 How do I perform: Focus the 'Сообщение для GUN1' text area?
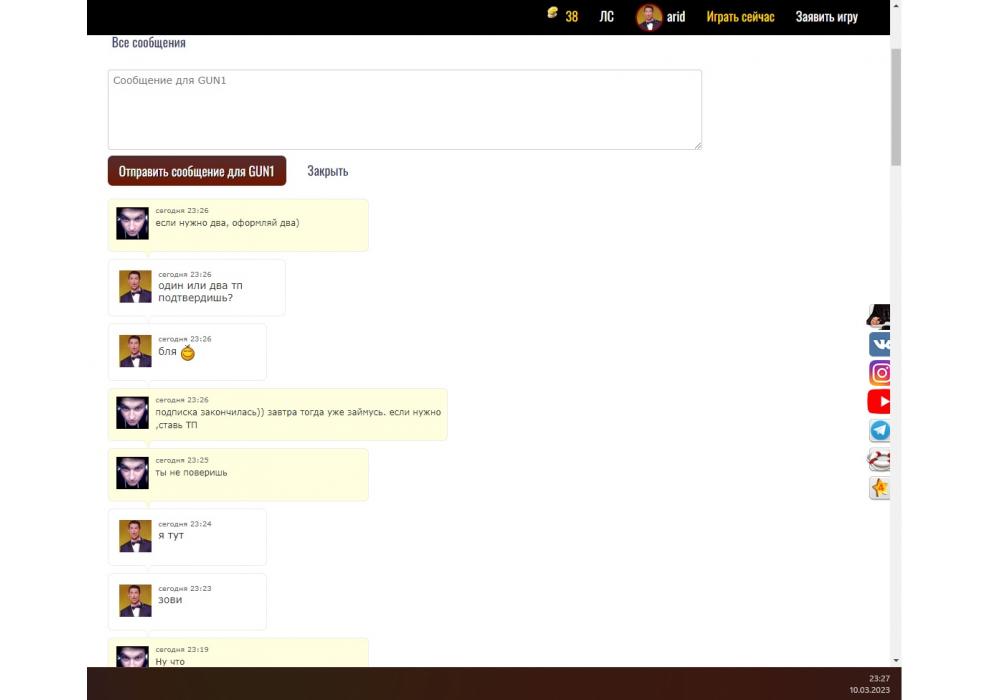click(405, 110)
